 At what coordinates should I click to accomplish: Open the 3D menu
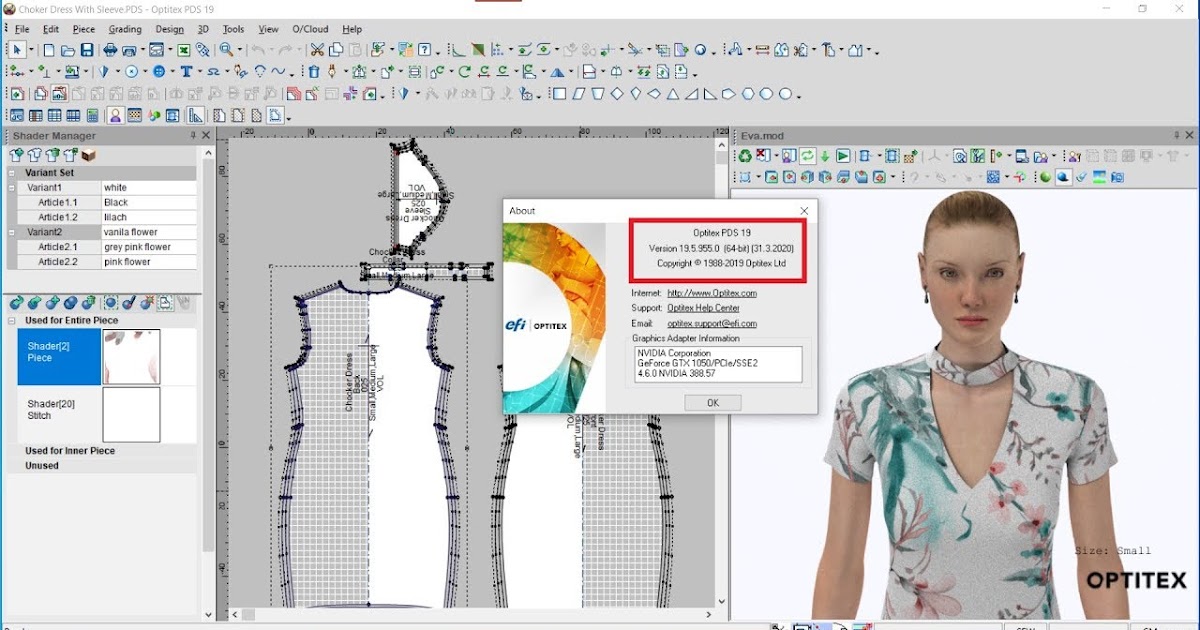click(205, 29)
